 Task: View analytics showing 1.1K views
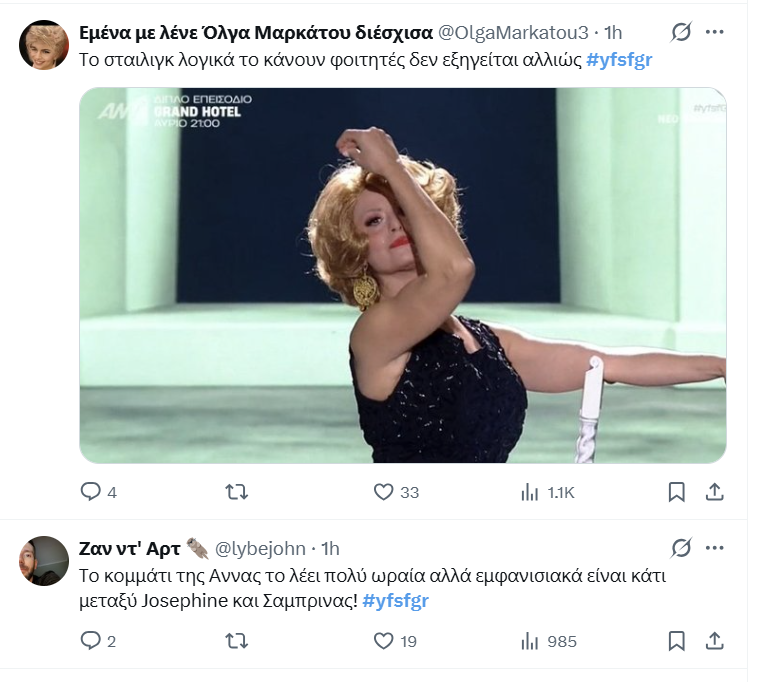click(530, 492)
